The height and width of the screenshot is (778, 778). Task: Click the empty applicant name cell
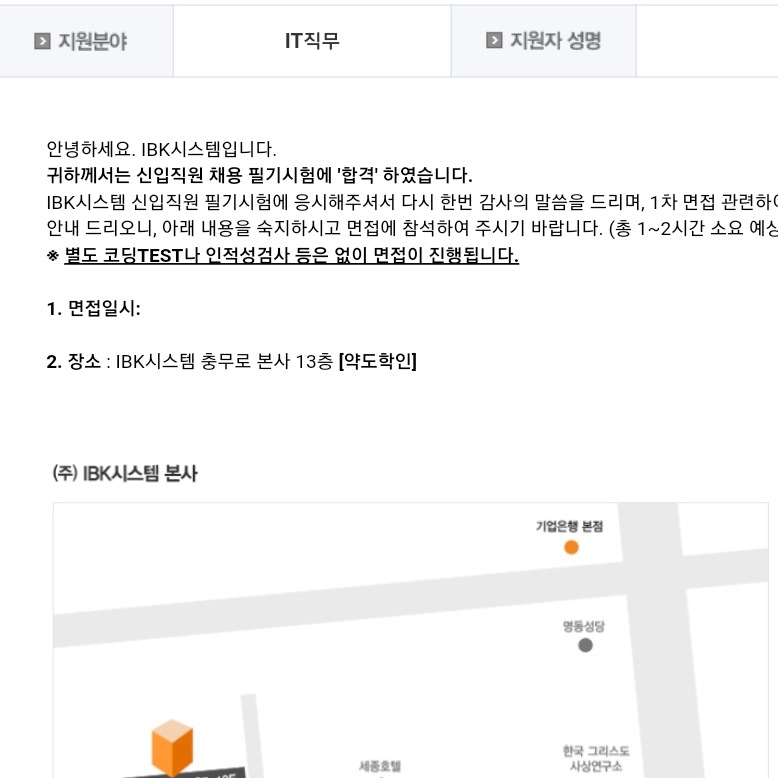(707, 41)
